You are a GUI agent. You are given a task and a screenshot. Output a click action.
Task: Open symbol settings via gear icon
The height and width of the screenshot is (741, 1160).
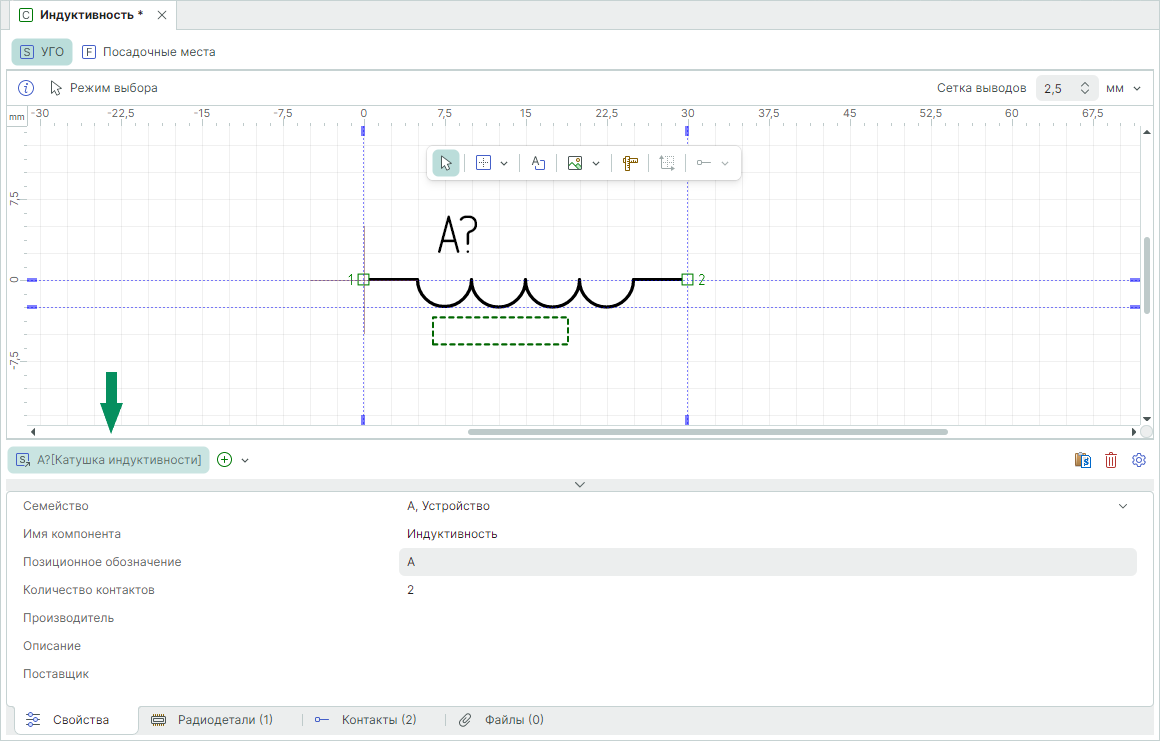(1138, 460)
